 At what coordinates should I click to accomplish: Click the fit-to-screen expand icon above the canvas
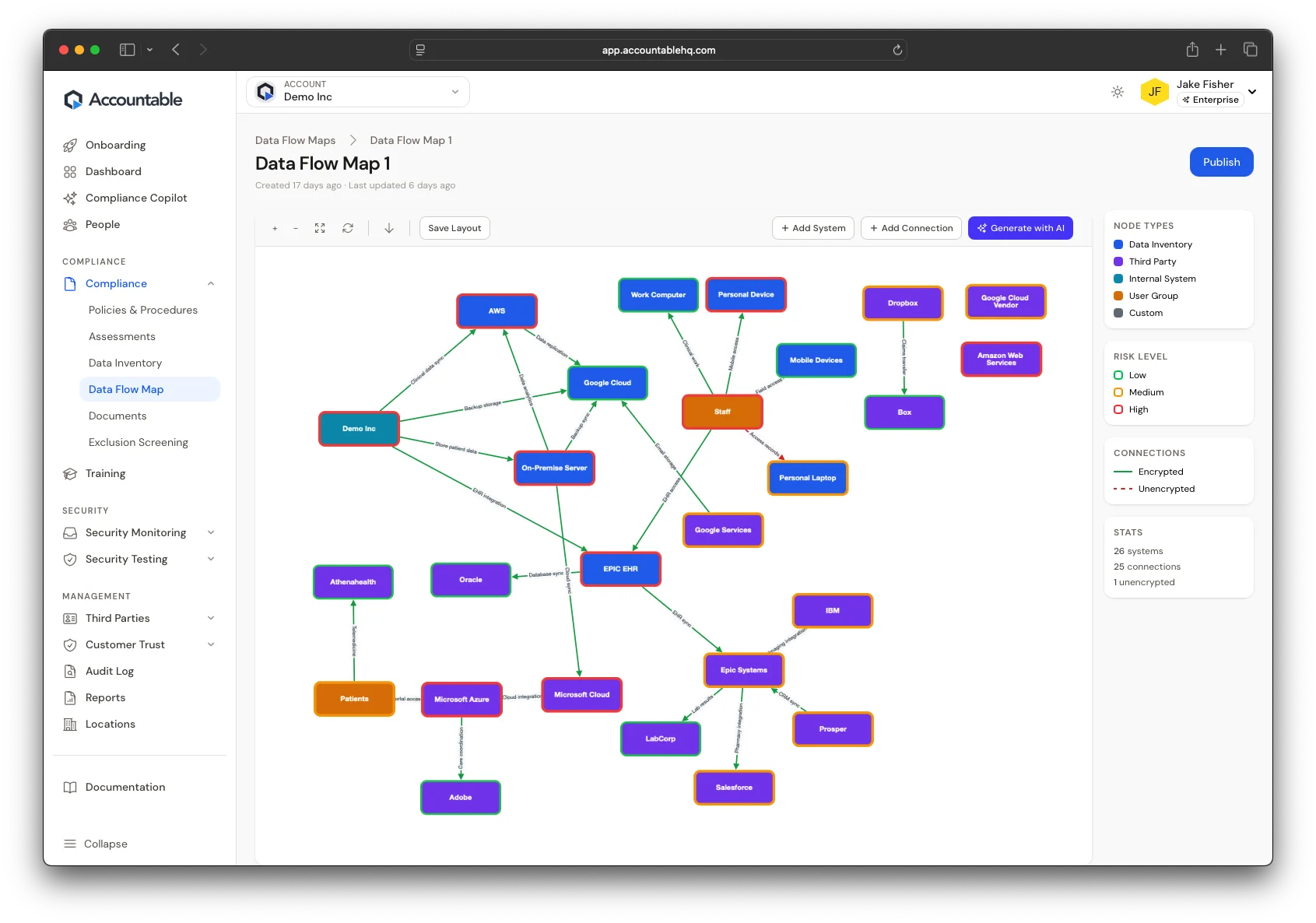click(x=320, y=228)
